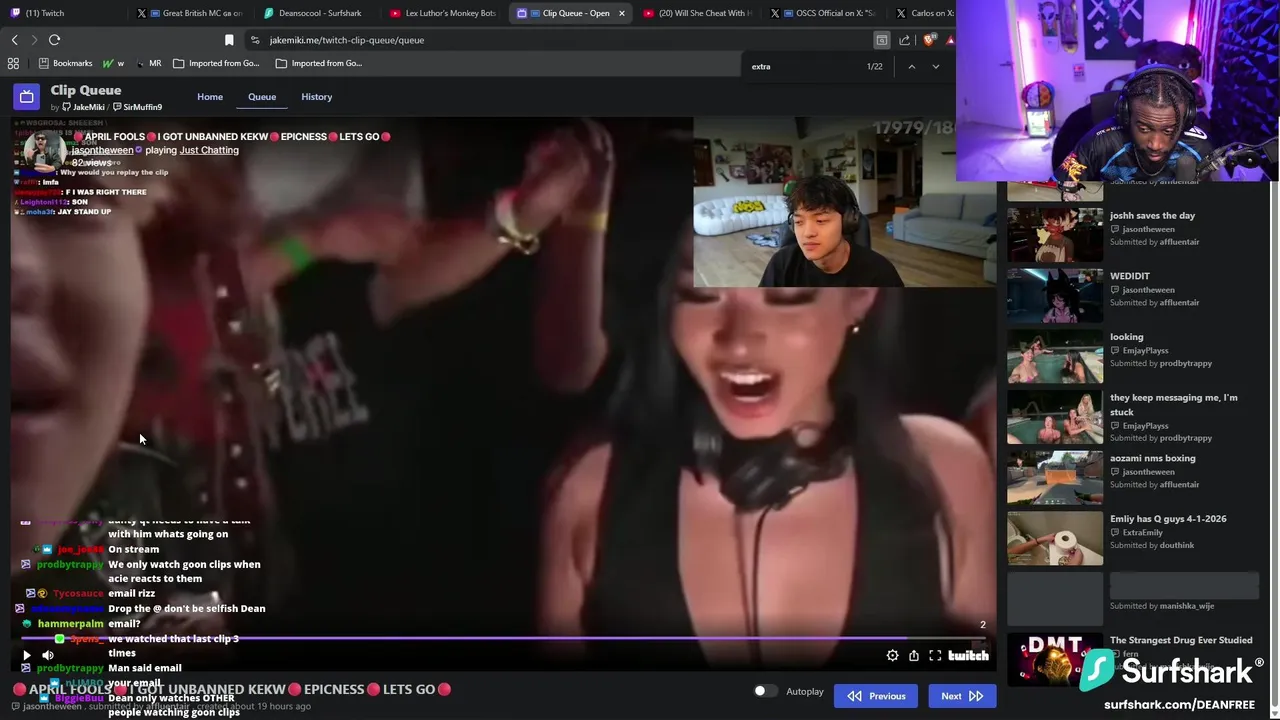The image size is (1280, 720).
Task: Open the MR bookmark
Action: 148,63
